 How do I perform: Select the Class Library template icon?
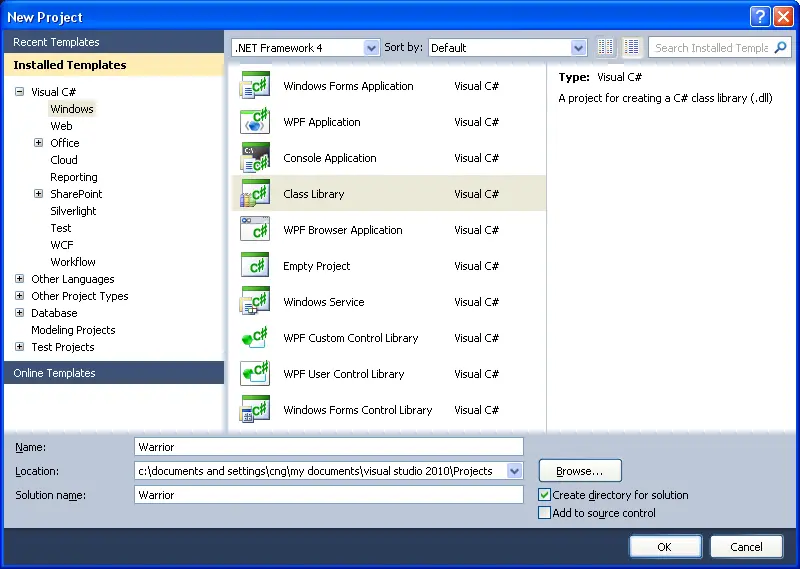click(255, 193)
